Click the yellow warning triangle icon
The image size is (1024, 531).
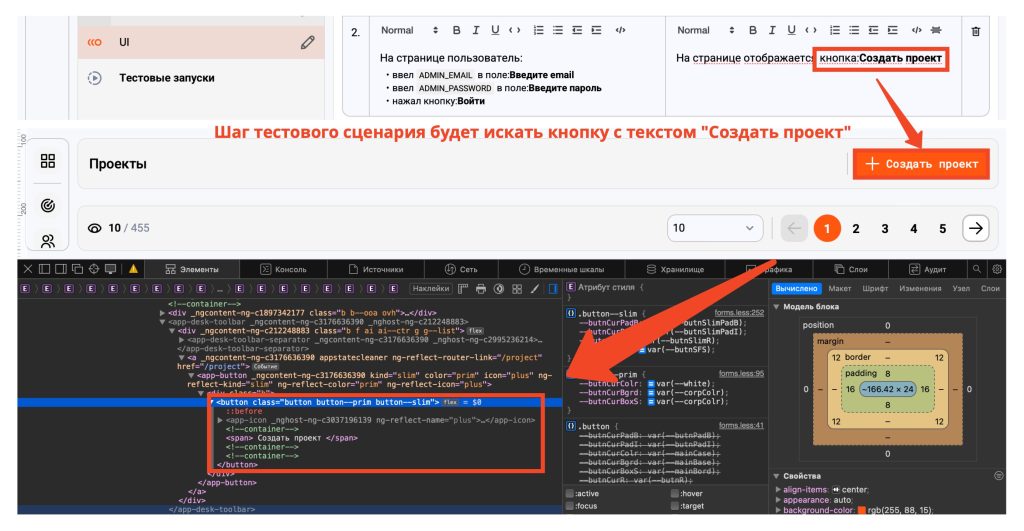133,269
